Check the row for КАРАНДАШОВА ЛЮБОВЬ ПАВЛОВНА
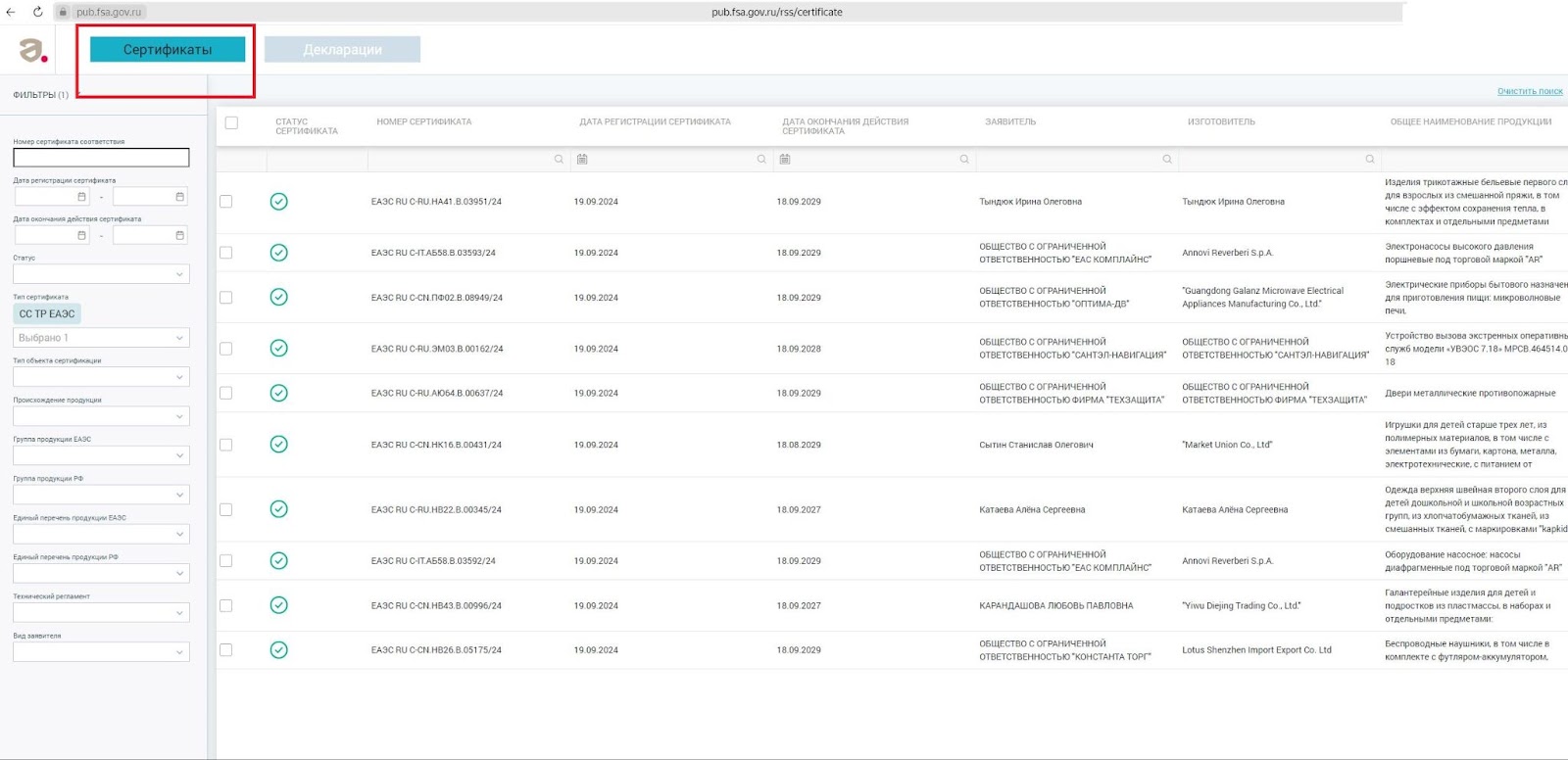Viewport: 1568px width, 760px height. coord(226,605)
